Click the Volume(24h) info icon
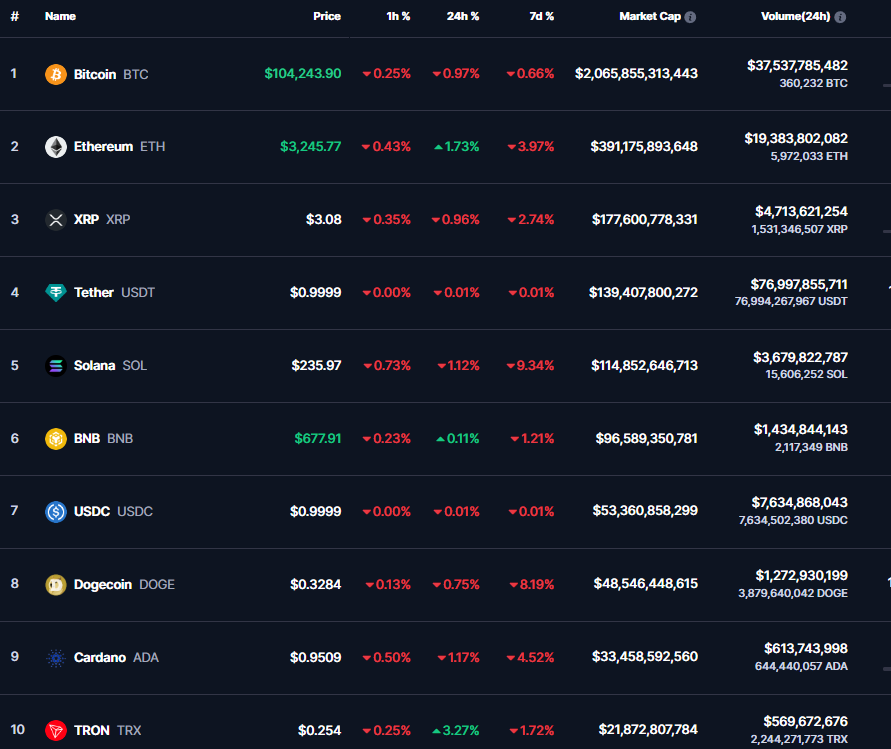This screenshot has height=749, width=891. click(840, 17)
